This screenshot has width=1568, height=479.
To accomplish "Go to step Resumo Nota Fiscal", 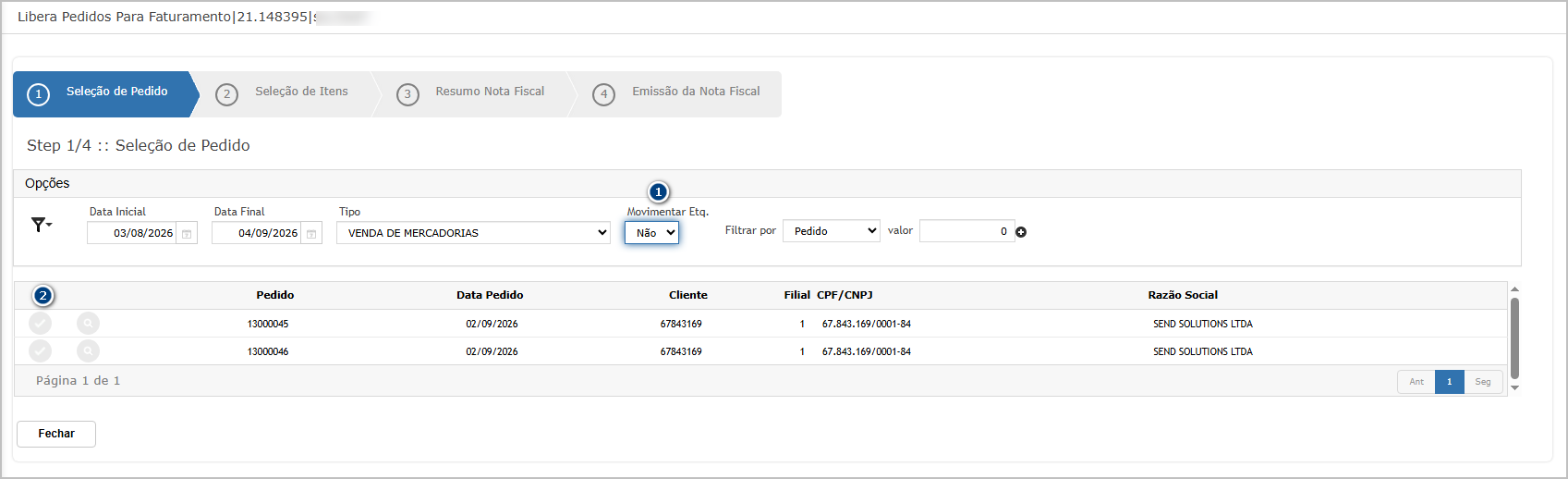I will 475,94.
